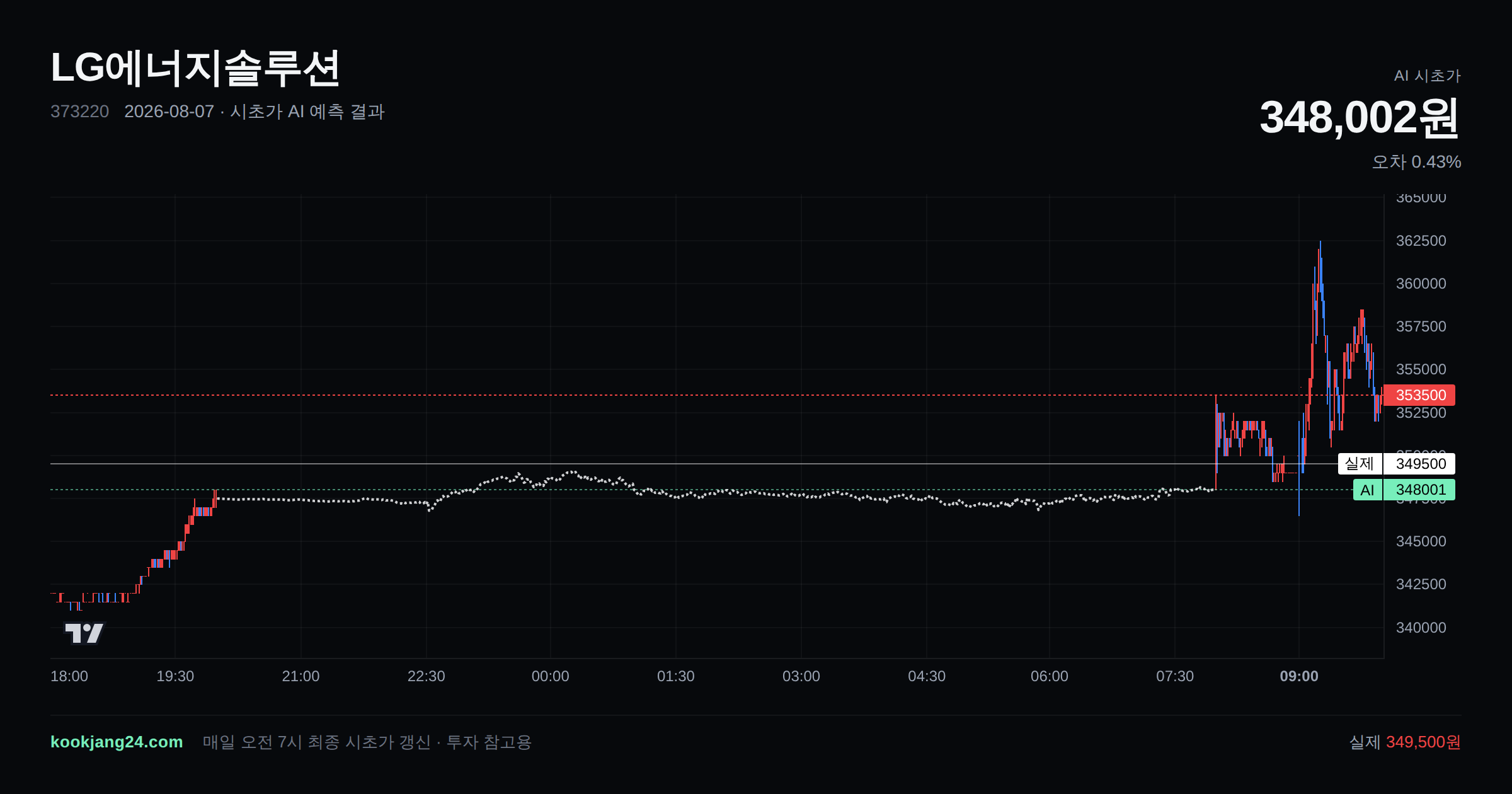The image size is (1512, 794).
Task: Click the footer 실제 349,500원 value
Action: [1405, 742]
